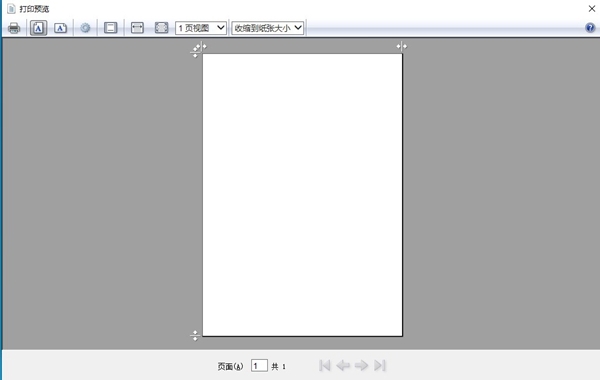
Task: Click the "打印预览" window title text
Action: click(34, 9)
